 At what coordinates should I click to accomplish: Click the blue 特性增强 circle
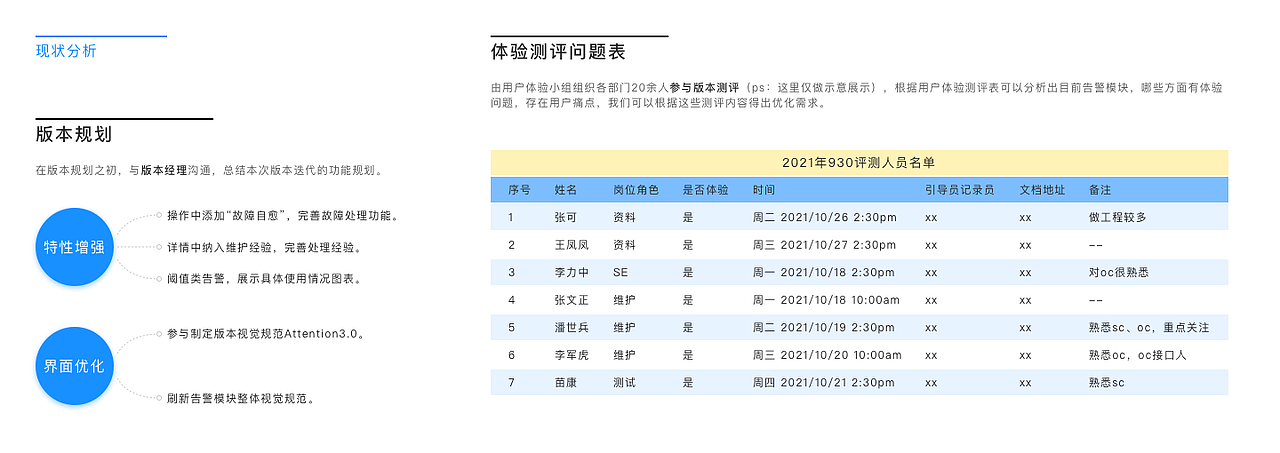[74, 246]
